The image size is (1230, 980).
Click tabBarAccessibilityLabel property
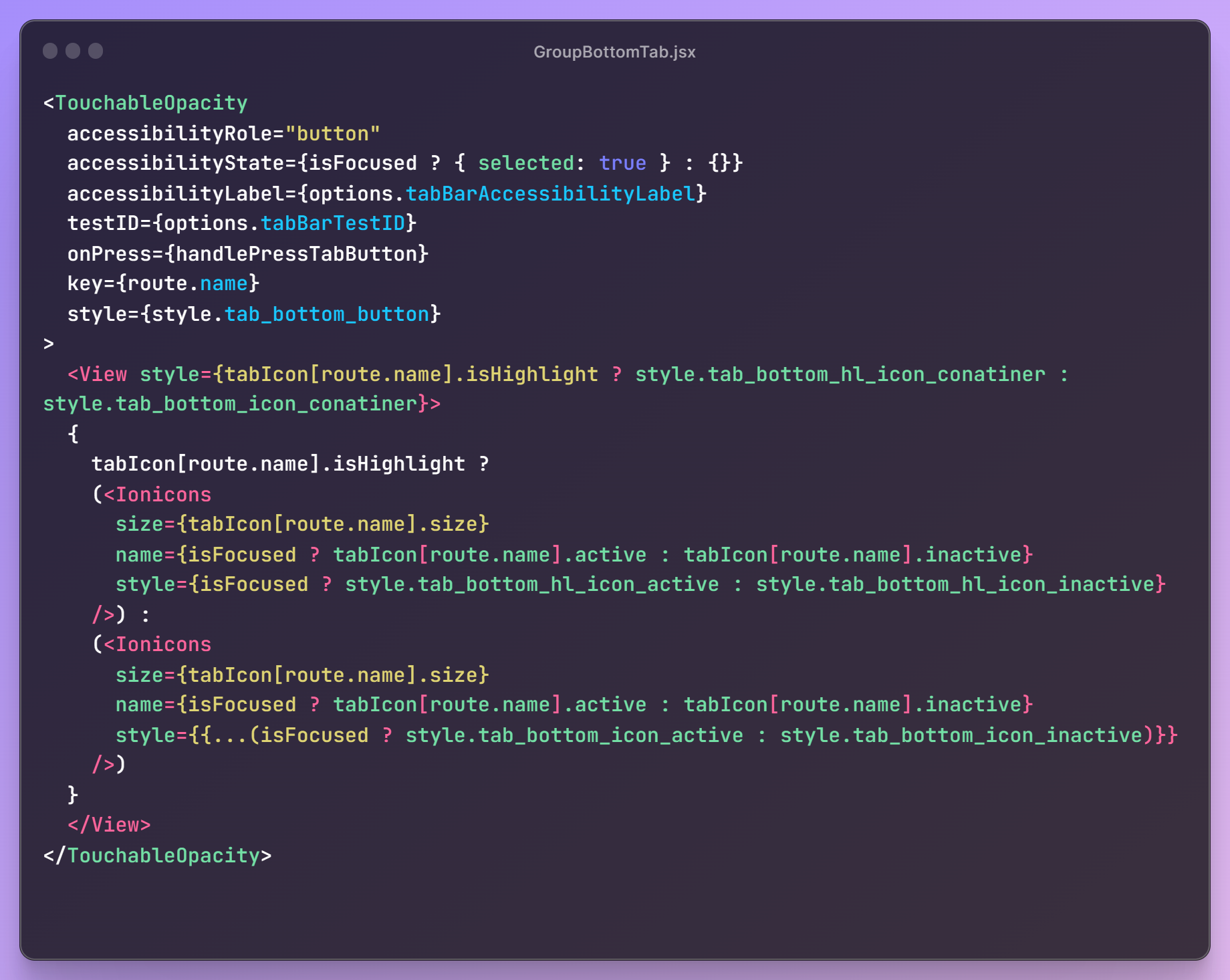(x=551, y=194)
